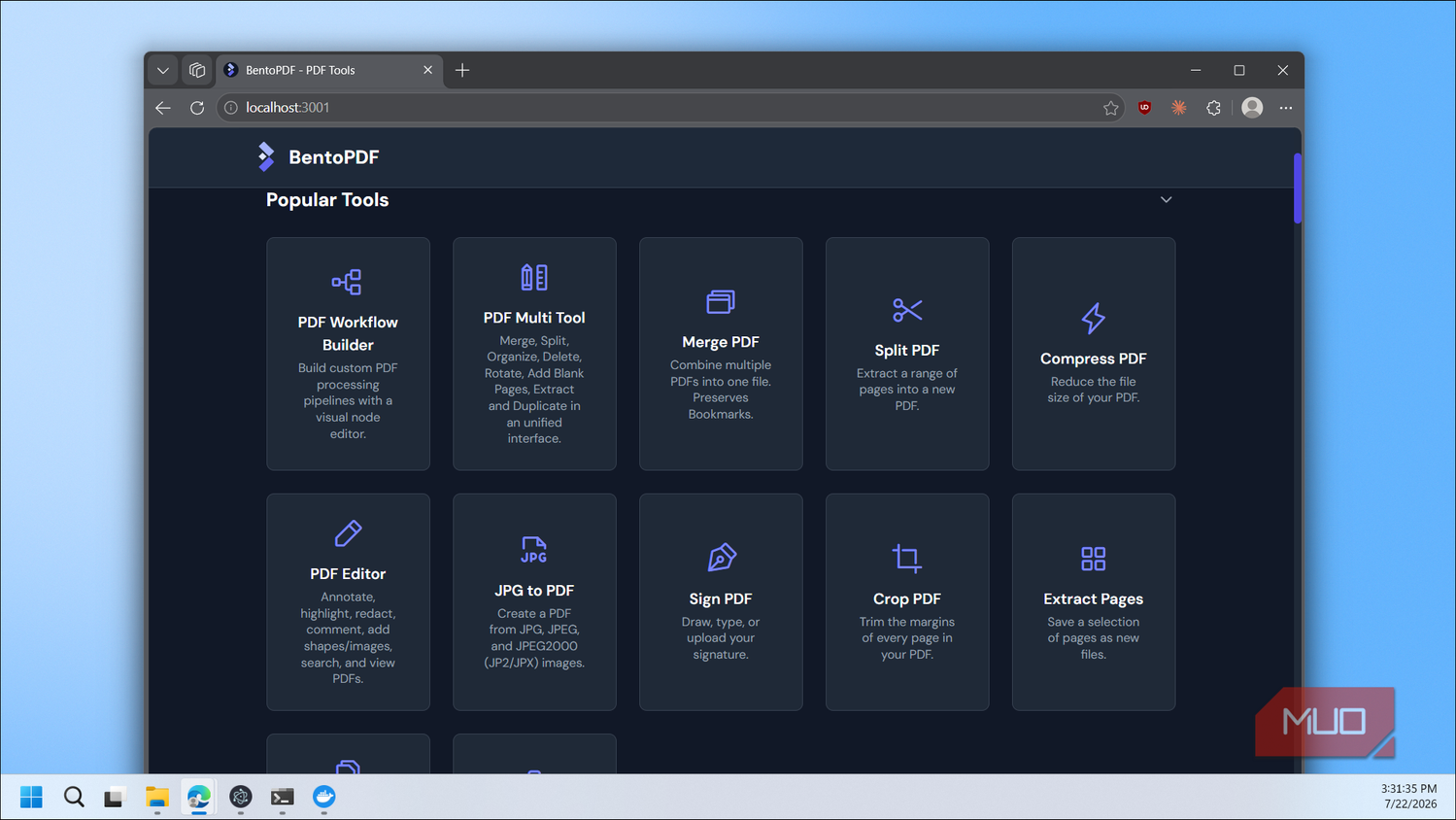Open Windows Search from the taskbar

(74, 797)
